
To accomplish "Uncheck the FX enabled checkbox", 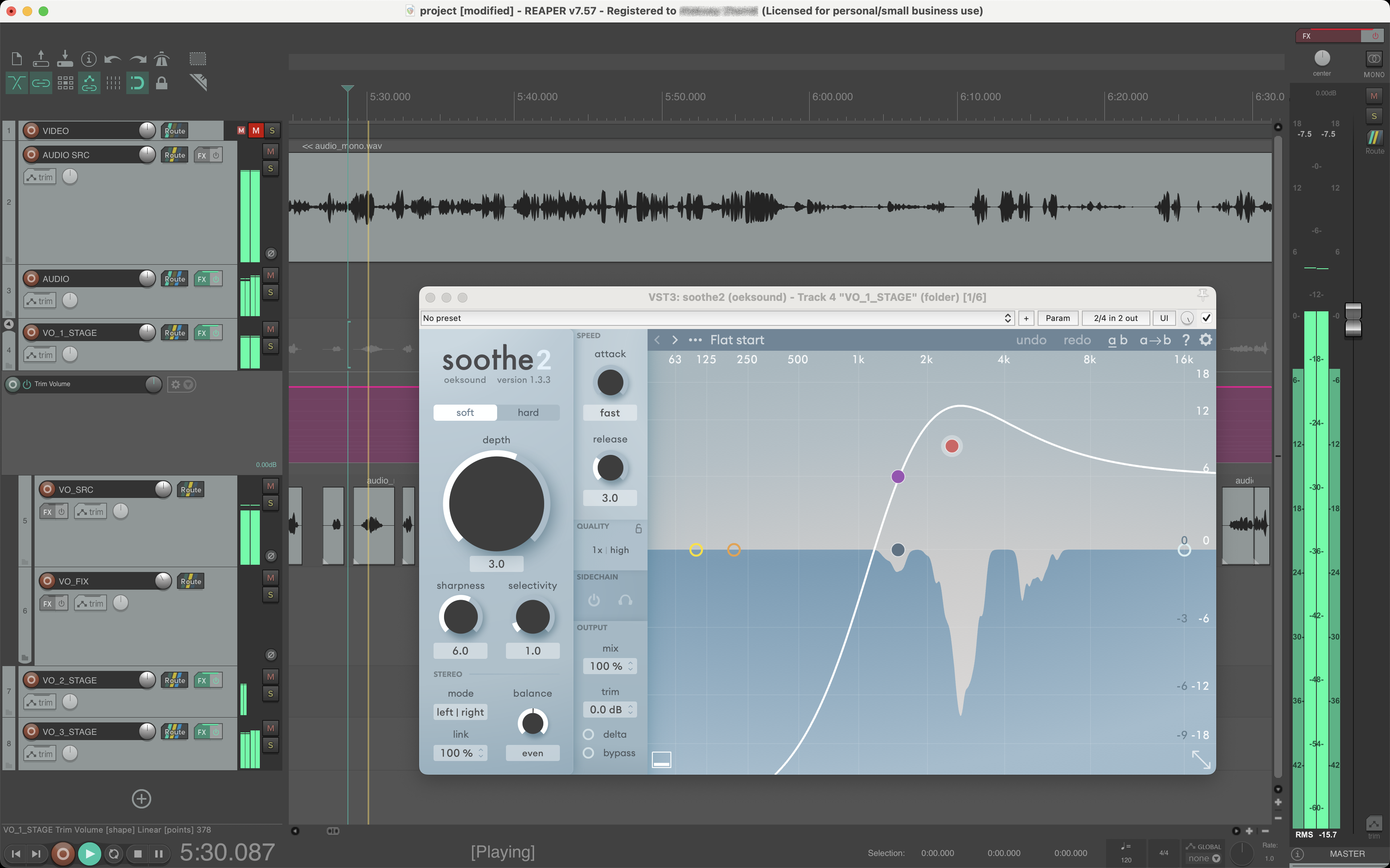I will pos(1206,318).
